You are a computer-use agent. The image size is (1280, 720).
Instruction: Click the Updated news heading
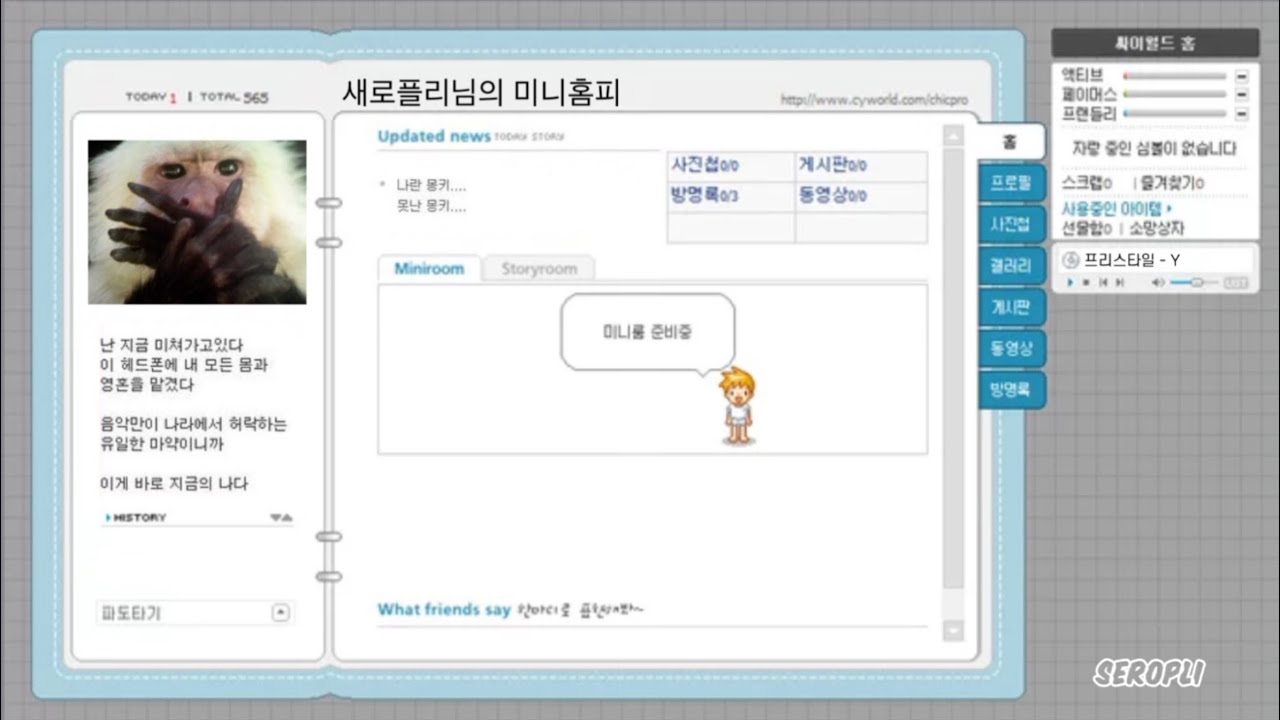click(x=434, y=136)
